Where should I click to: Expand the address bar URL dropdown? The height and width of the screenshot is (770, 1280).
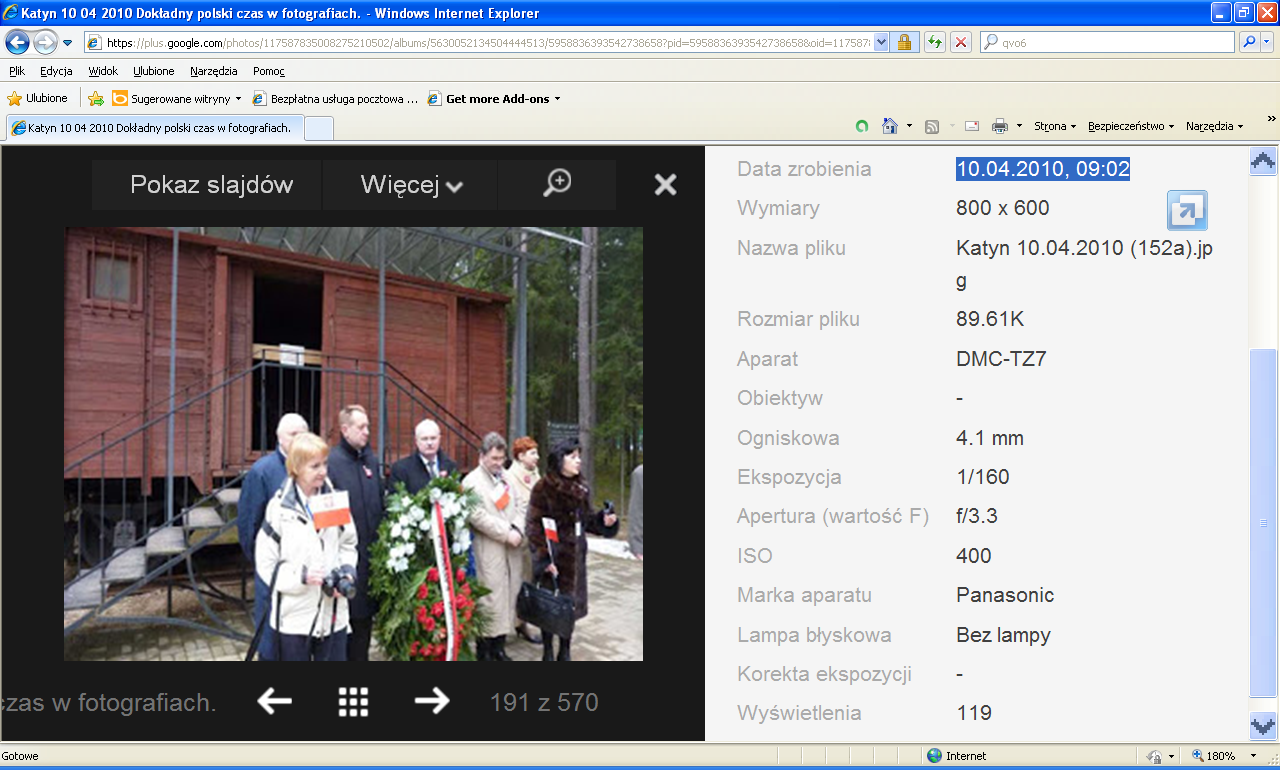pos(881,42)
